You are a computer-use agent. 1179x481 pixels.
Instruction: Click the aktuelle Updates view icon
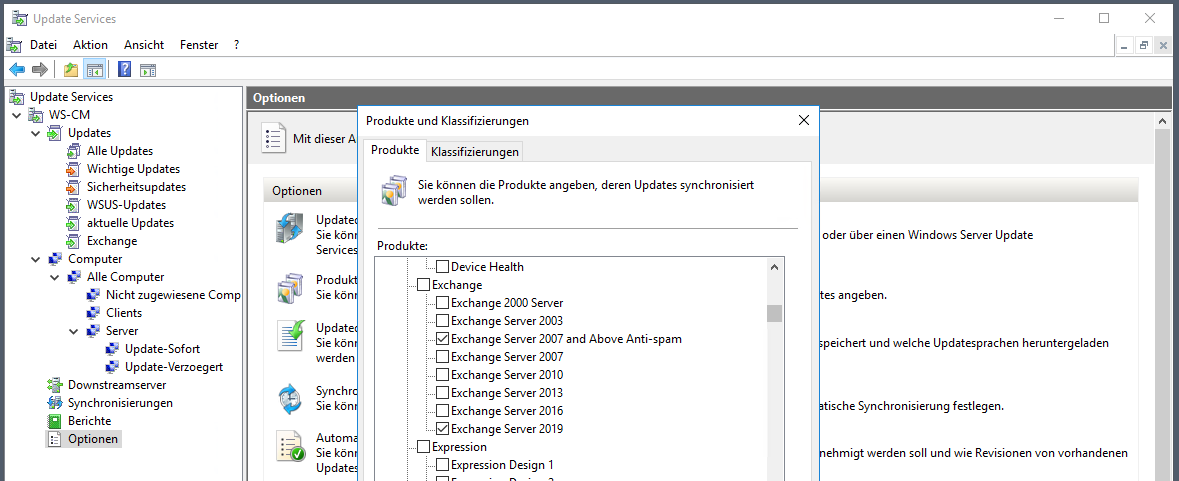[x=74, y=223]
